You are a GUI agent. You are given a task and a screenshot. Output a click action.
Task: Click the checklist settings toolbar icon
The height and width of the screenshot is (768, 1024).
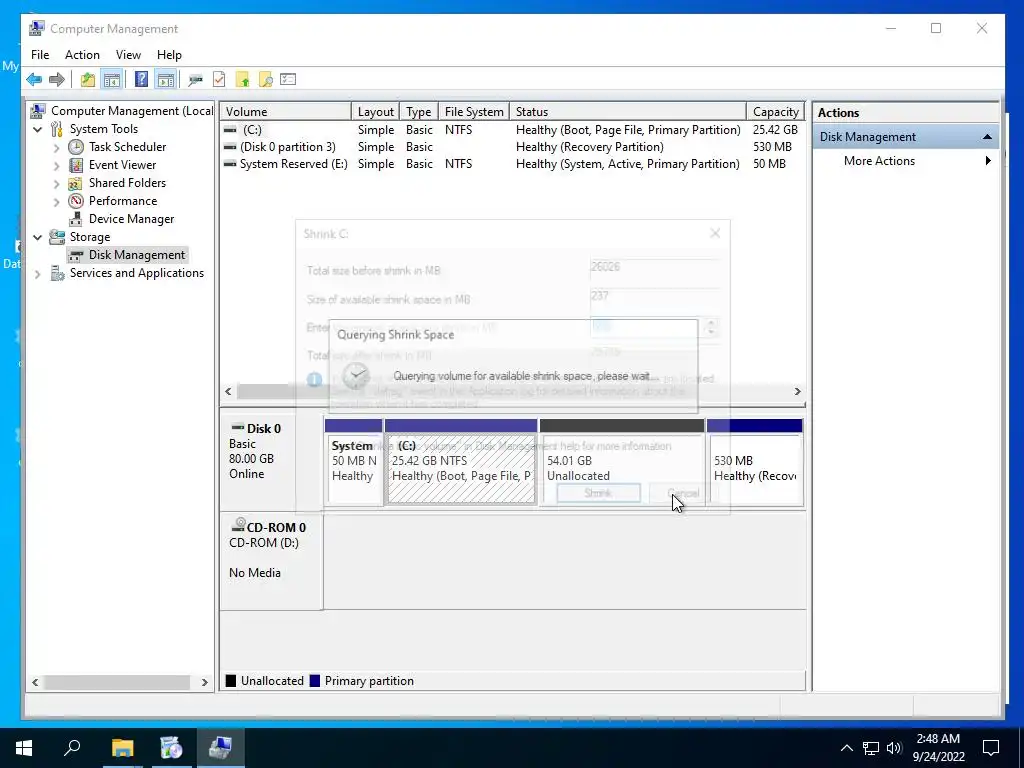(x=288, y=80)
